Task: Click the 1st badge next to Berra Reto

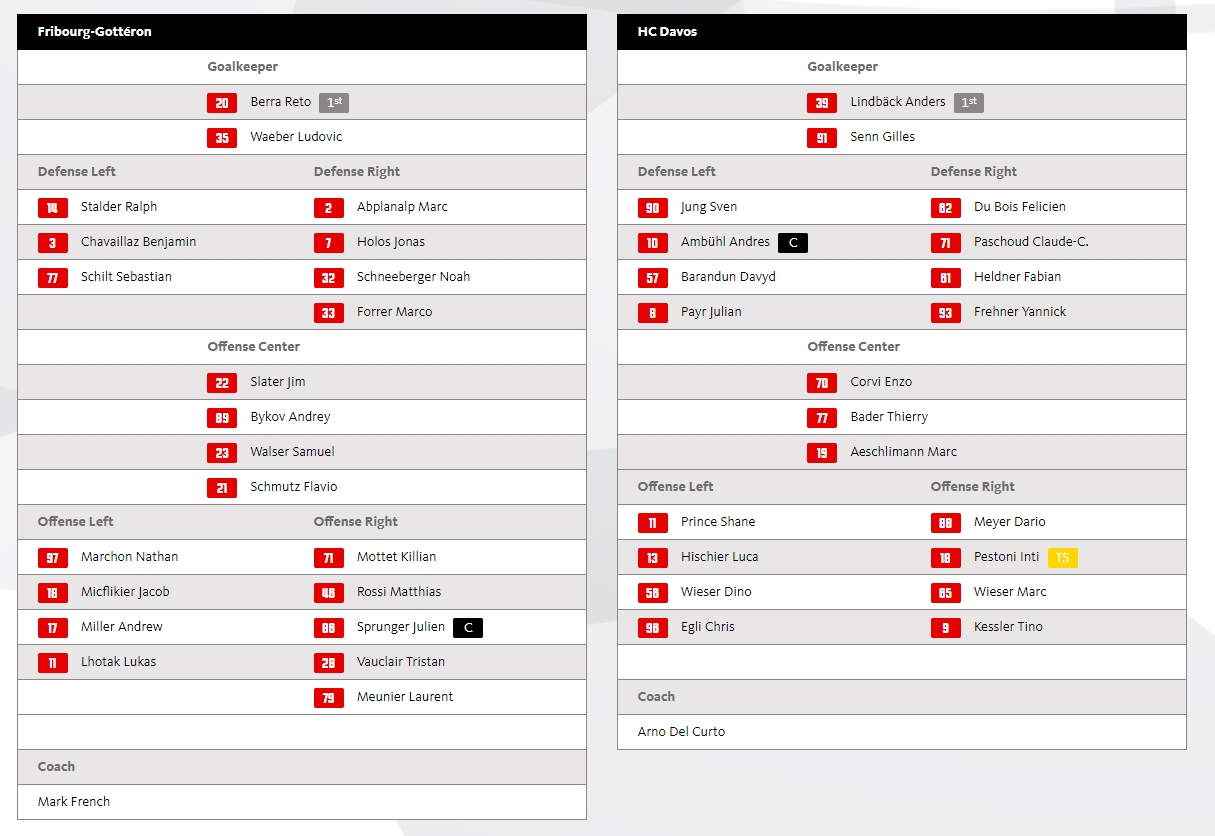Action: click(334, 102)
